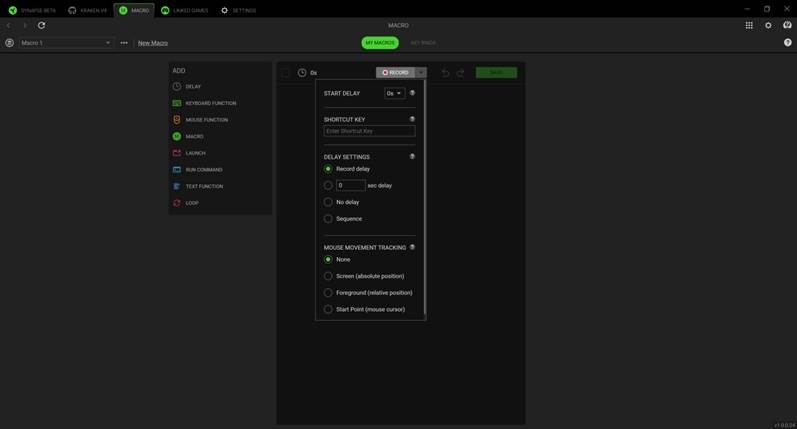Viewport: 797px width, 429px height.
Task: Select Screen (absolute position) radio button
Action: click(x=328, y=276)
